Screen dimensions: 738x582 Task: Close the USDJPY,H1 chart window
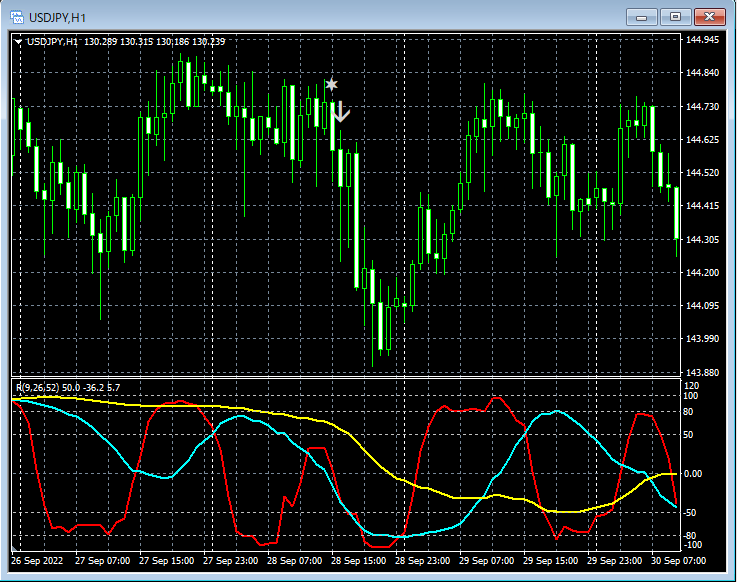(711, 16)
